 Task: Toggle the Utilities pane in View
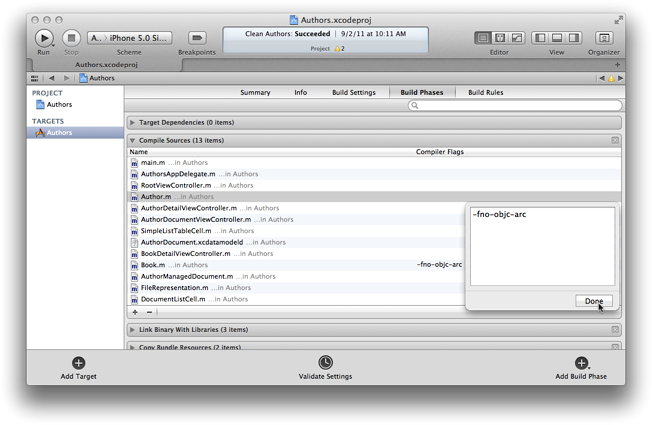[x=575, y=38]
